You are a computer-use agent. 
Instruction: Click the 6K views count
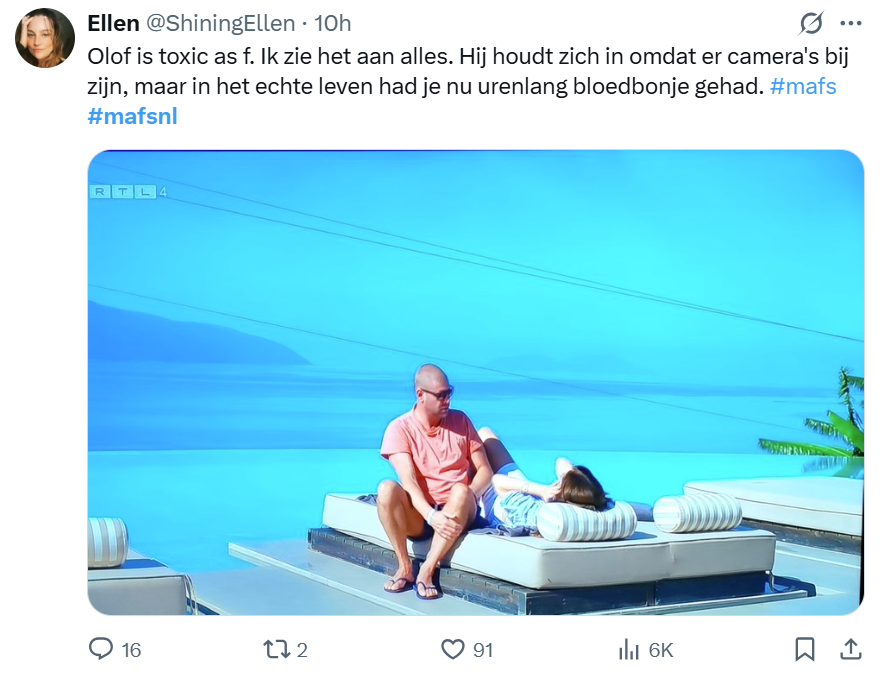click(x=661, y=650)
